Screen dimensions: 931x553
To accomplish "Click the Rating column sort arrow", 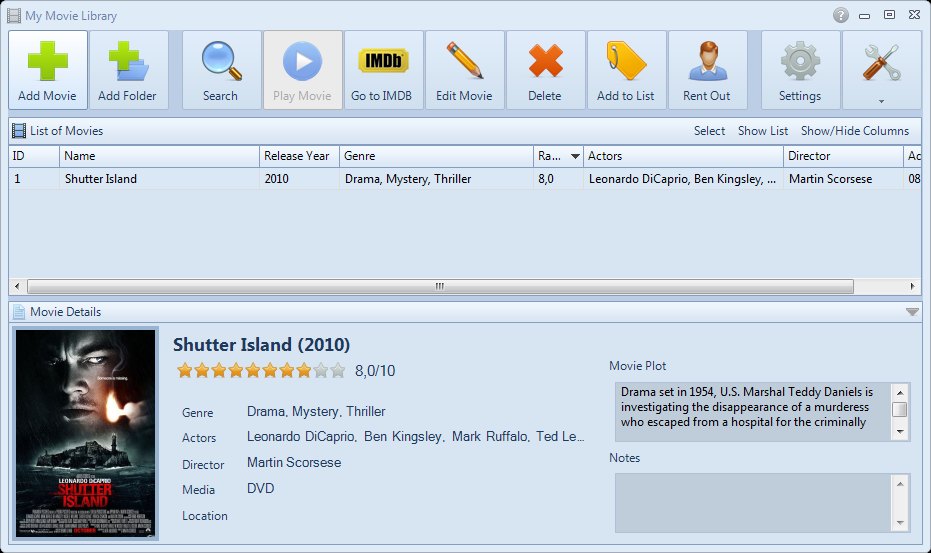I will tap(575, 157).
